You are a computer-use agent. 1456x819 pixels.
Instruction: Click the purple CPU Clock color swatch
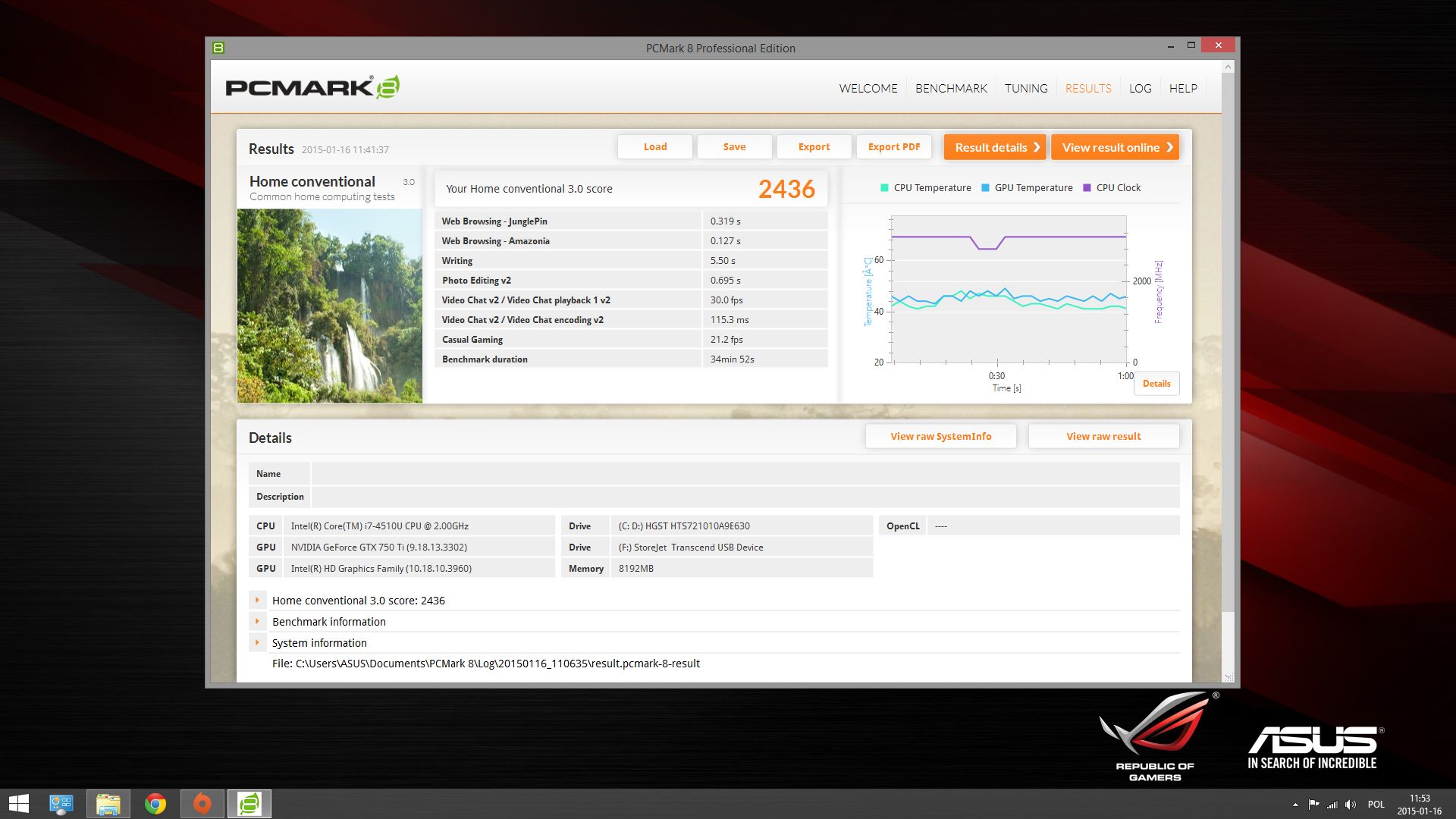1087,187
